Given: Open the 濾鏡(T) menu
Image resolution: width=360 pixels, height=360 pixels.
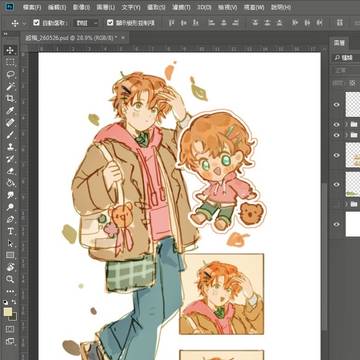Looking at the screenshot, I should [181, 7].
